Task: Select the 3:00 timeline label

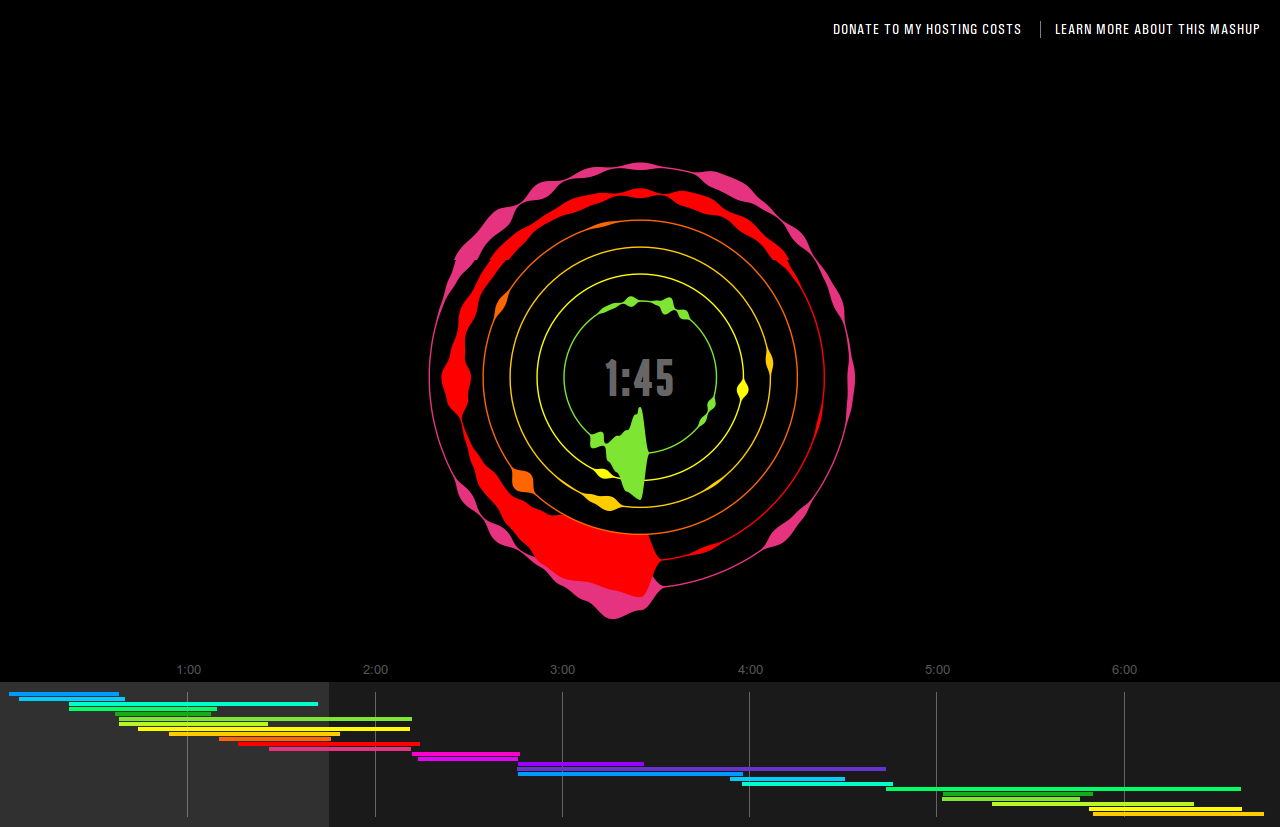Action: point(562,670)
